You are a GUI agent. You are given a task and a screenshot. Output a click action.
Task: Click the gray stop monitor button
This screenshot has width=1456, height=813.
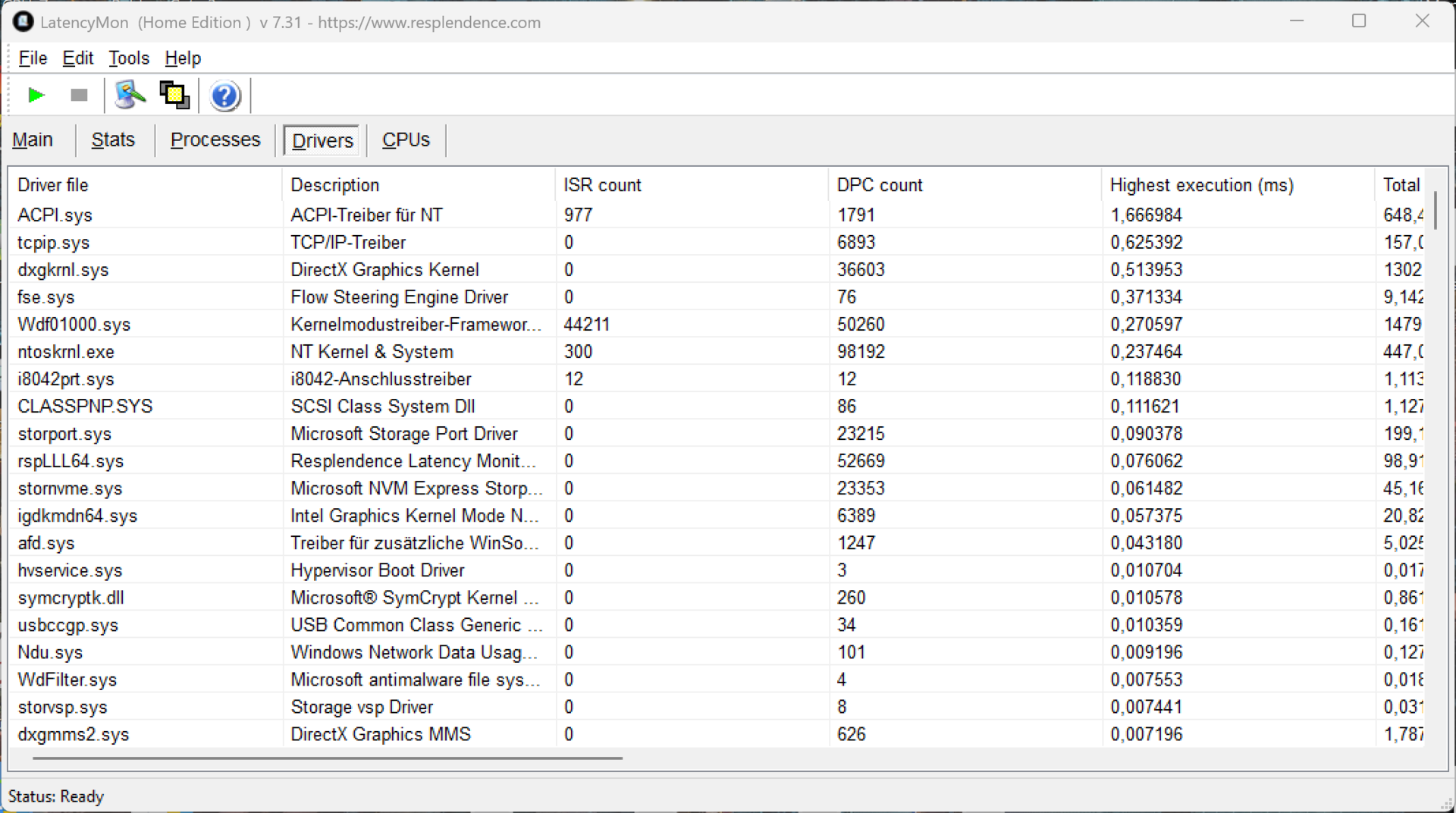pyautogui.click(x=79, y=96)
